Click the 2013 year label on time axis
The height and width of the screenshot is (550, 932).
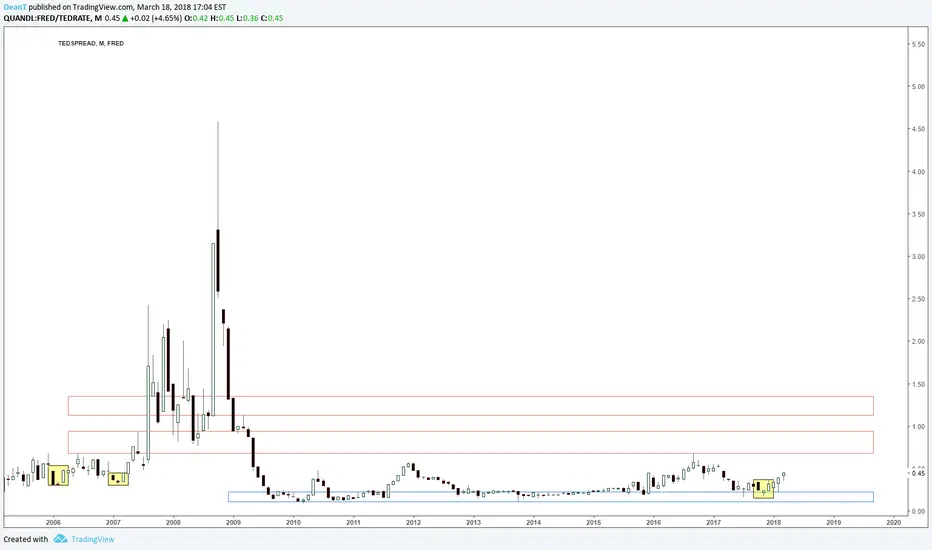[473, 523]
